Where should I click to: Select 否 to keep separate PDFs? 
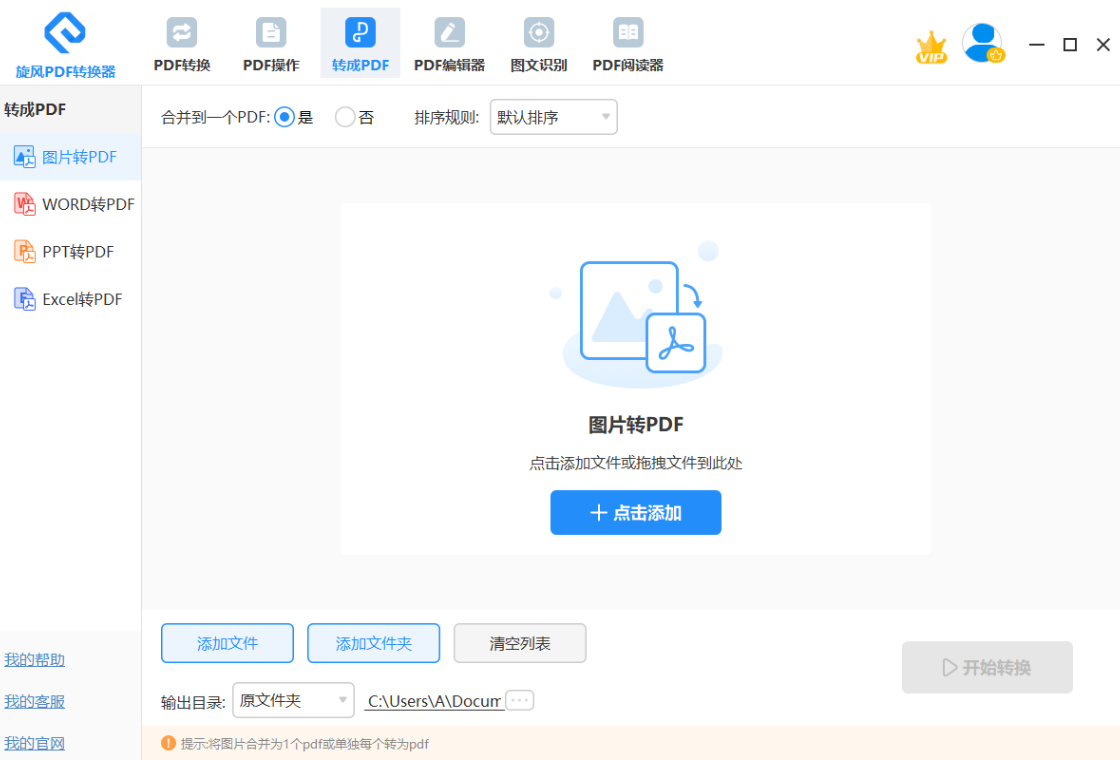click(x=345, y=117)
